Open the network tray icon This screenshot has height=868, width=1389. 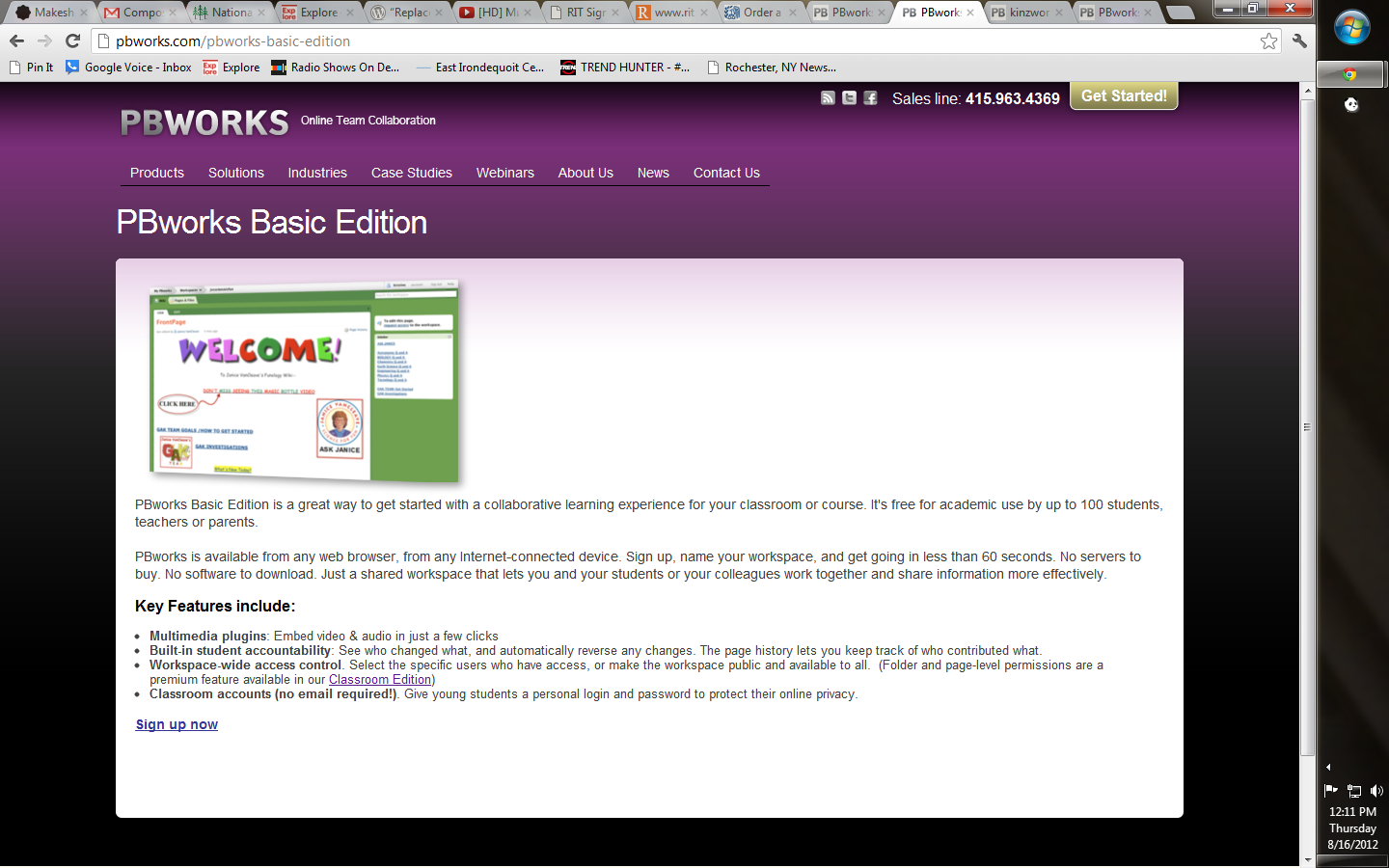(x=1354, y=791)
